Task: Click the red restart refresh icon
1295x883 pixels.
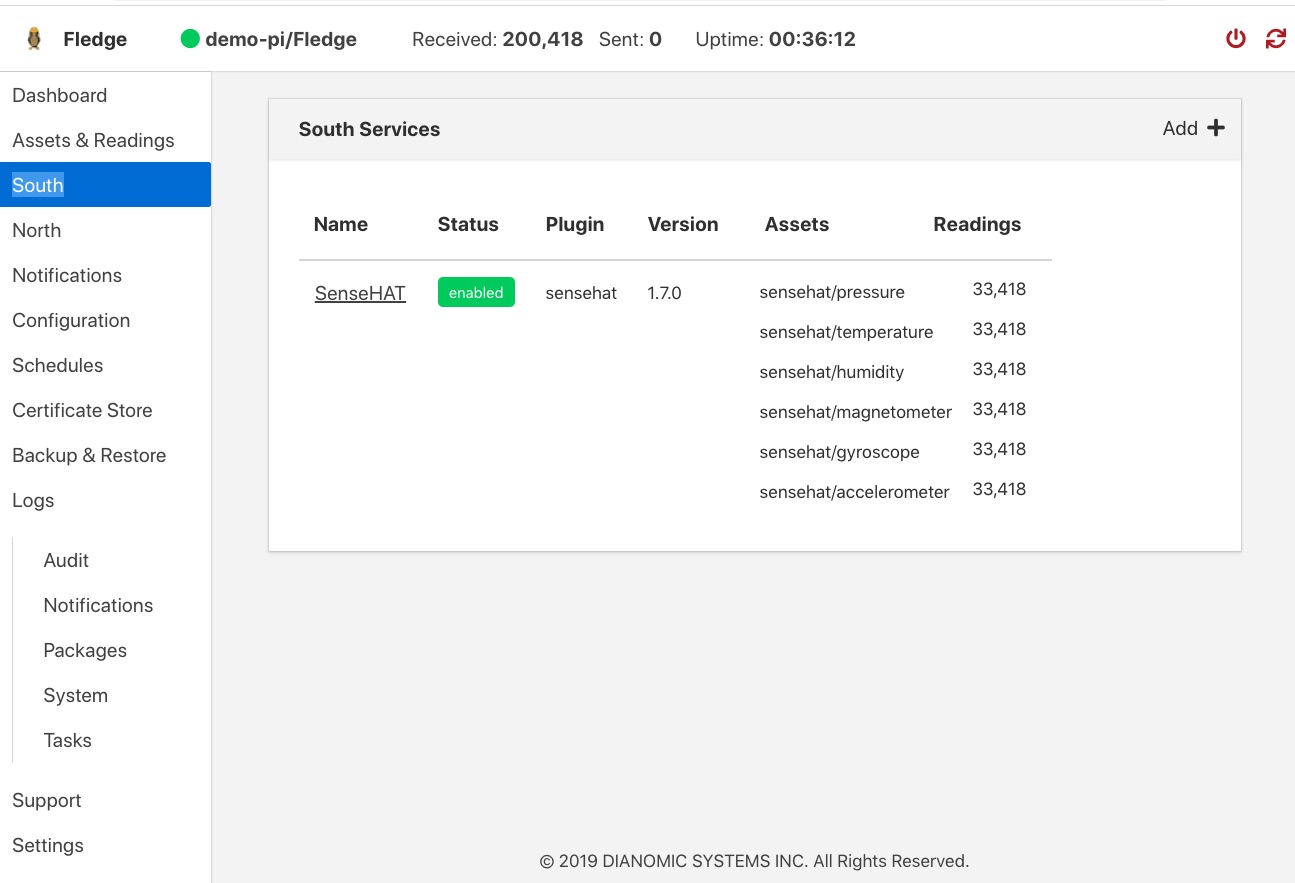Action: 1275,39
